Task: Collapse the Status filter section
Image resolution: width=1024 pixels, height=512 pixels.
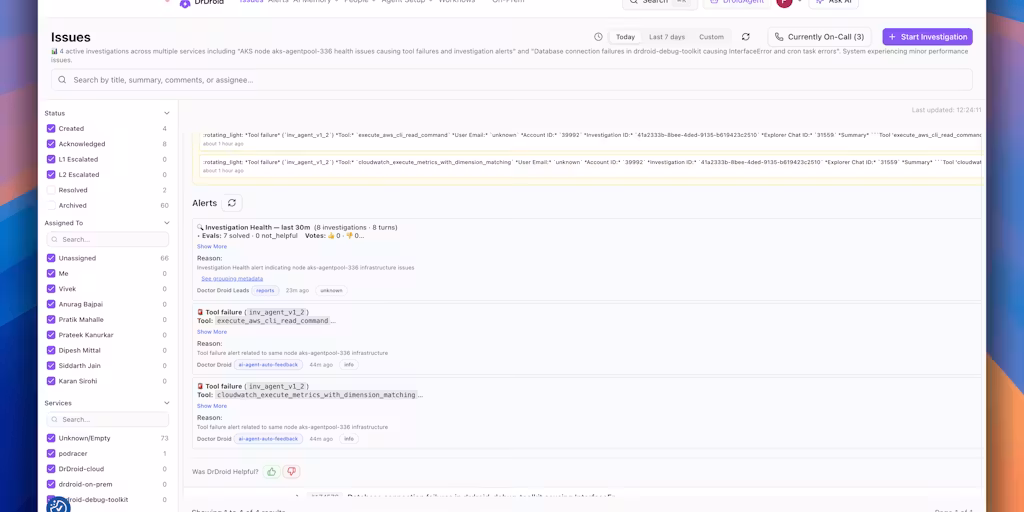Action: coord(167,113)
